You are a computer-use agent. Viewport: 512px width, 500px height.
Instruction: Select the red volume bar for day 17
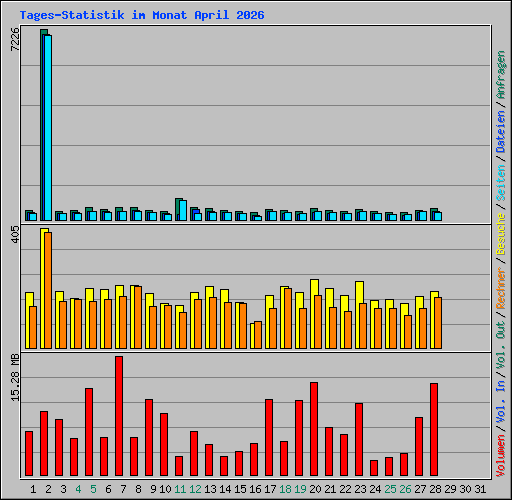[269, 437]
